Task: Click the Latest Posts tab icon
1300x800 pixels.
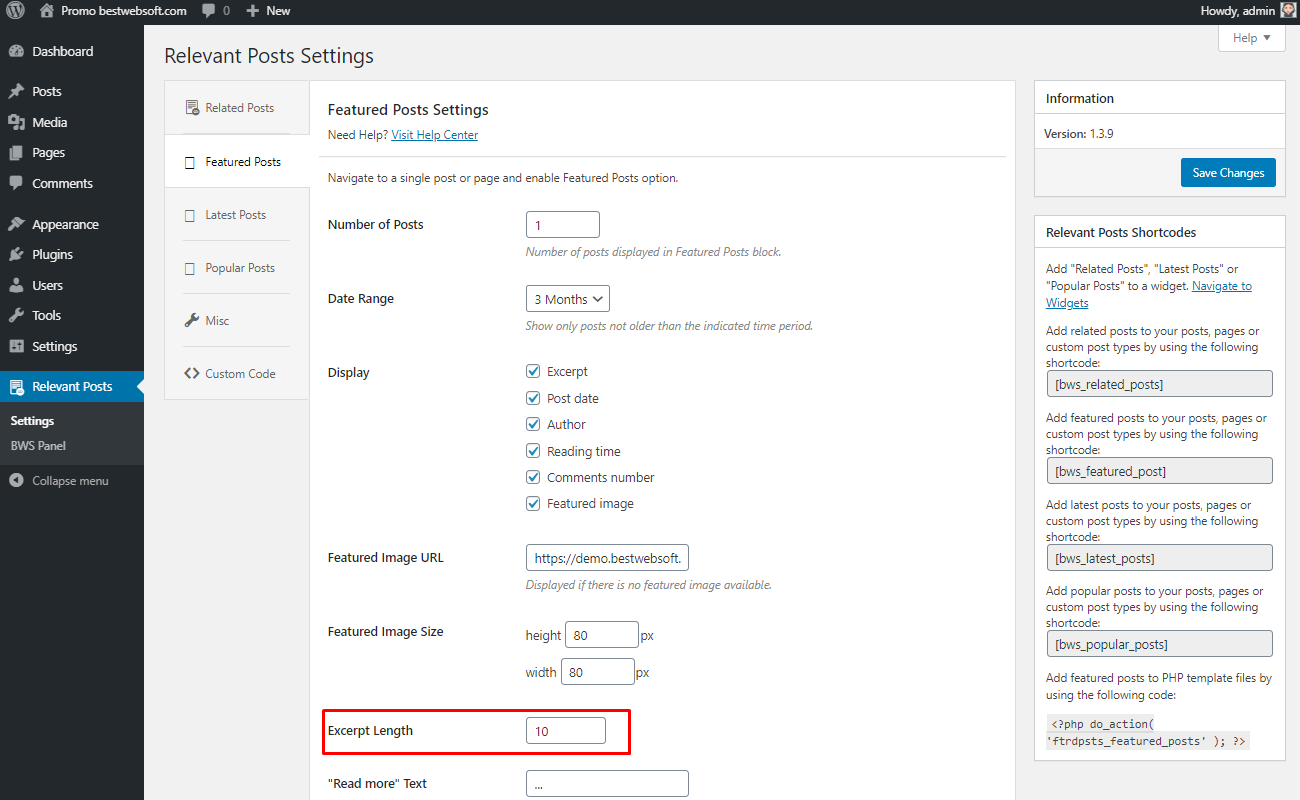Action: coord(190,215)
